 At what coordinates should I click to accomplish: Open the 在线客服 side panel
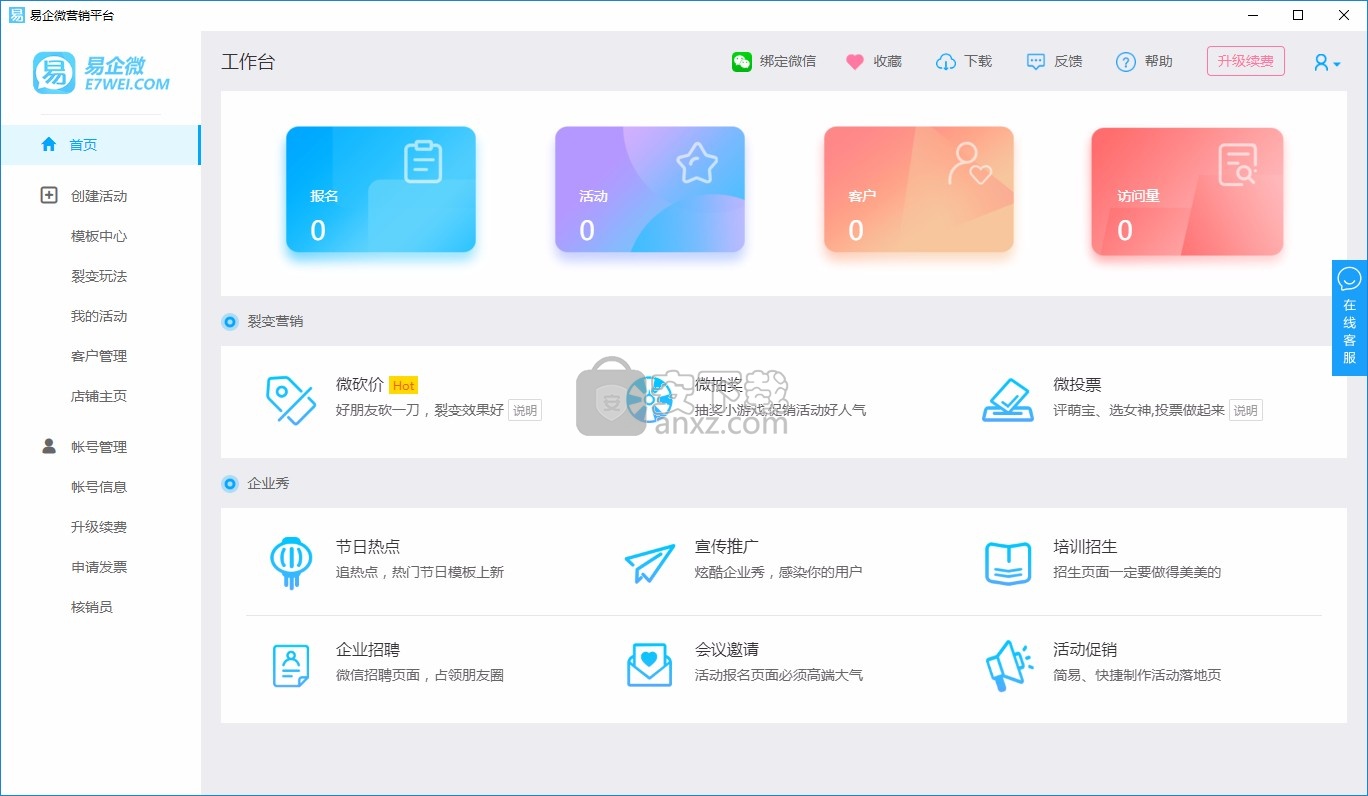coord(1349,318)
